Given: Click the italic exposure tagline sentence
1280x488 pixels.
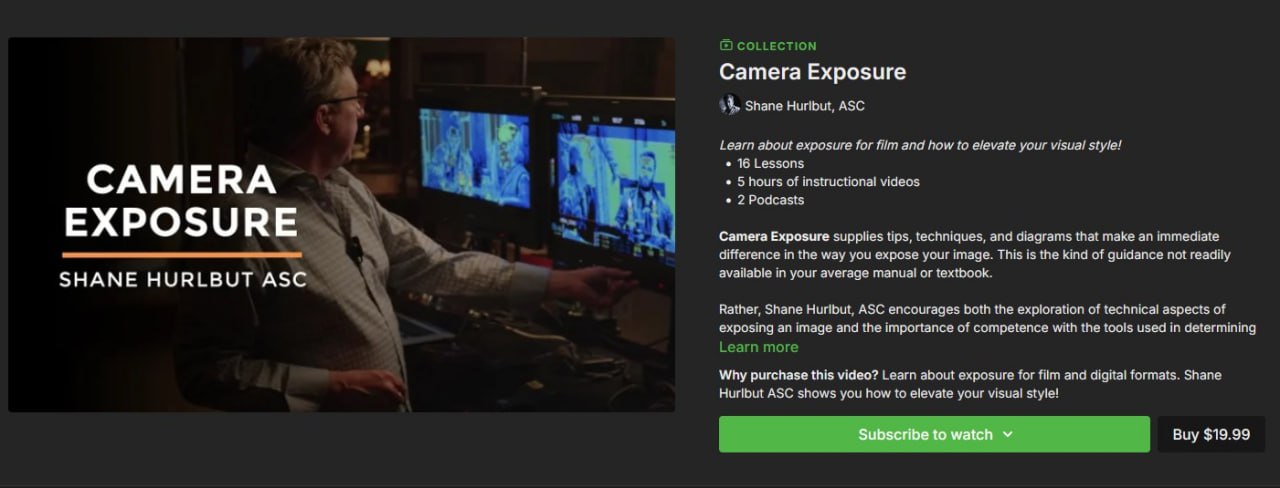Looking at the screenshot, I should tap(920, 145).
